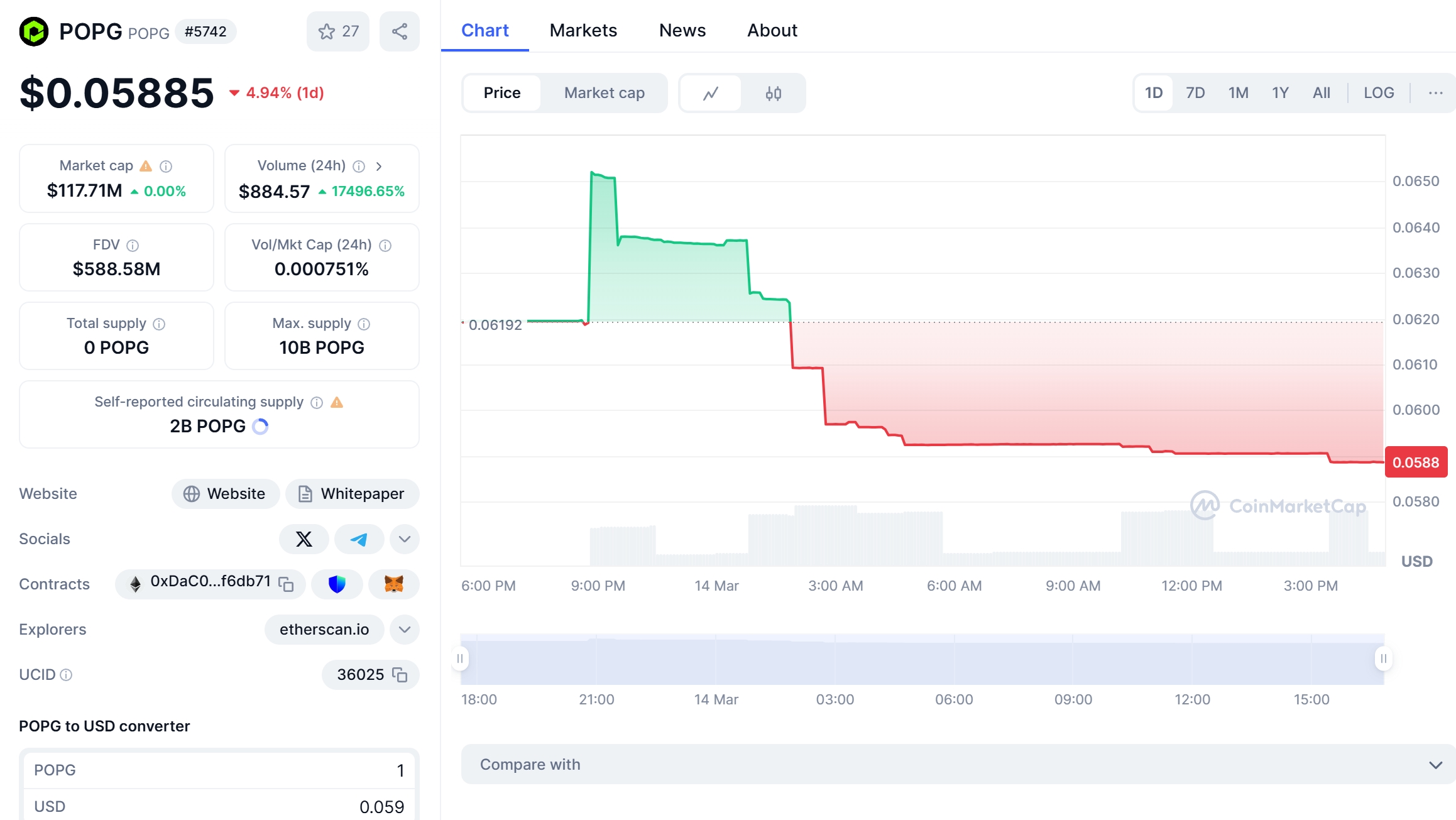Select the 7D time range button

1195,92
